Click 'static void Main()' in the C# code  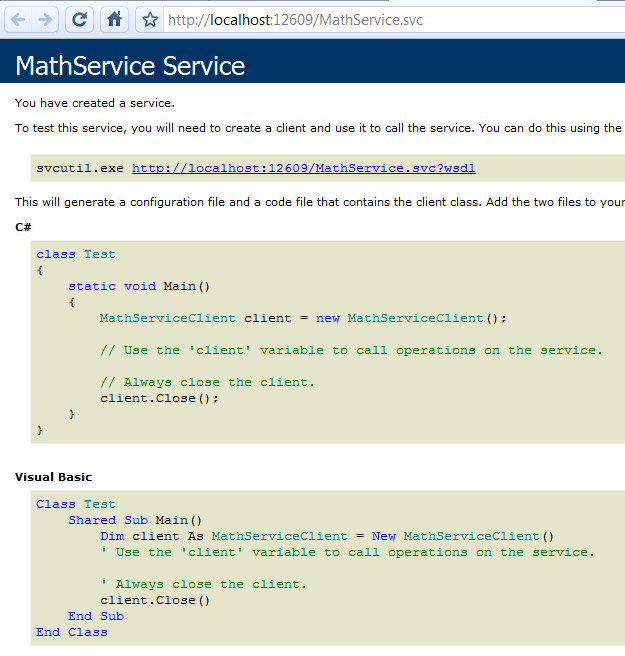[139, 286]
